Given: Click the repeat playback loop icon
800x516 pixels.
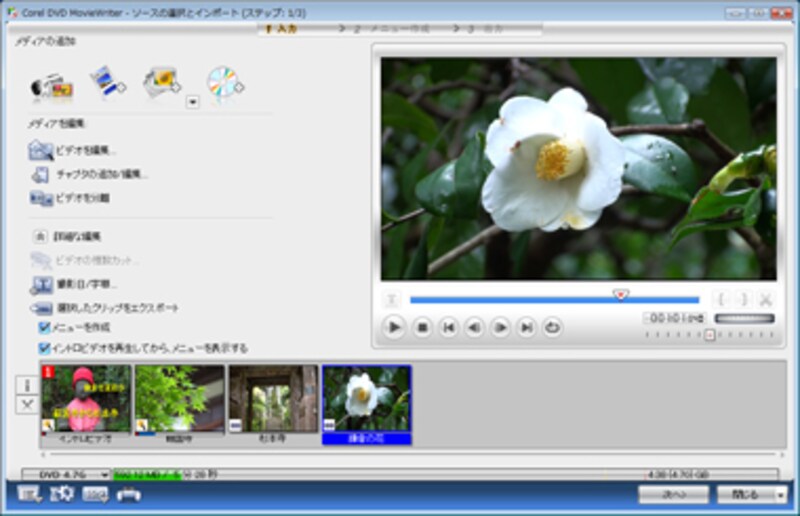Looking at the screenshot, I should click(x=551, y=327).
